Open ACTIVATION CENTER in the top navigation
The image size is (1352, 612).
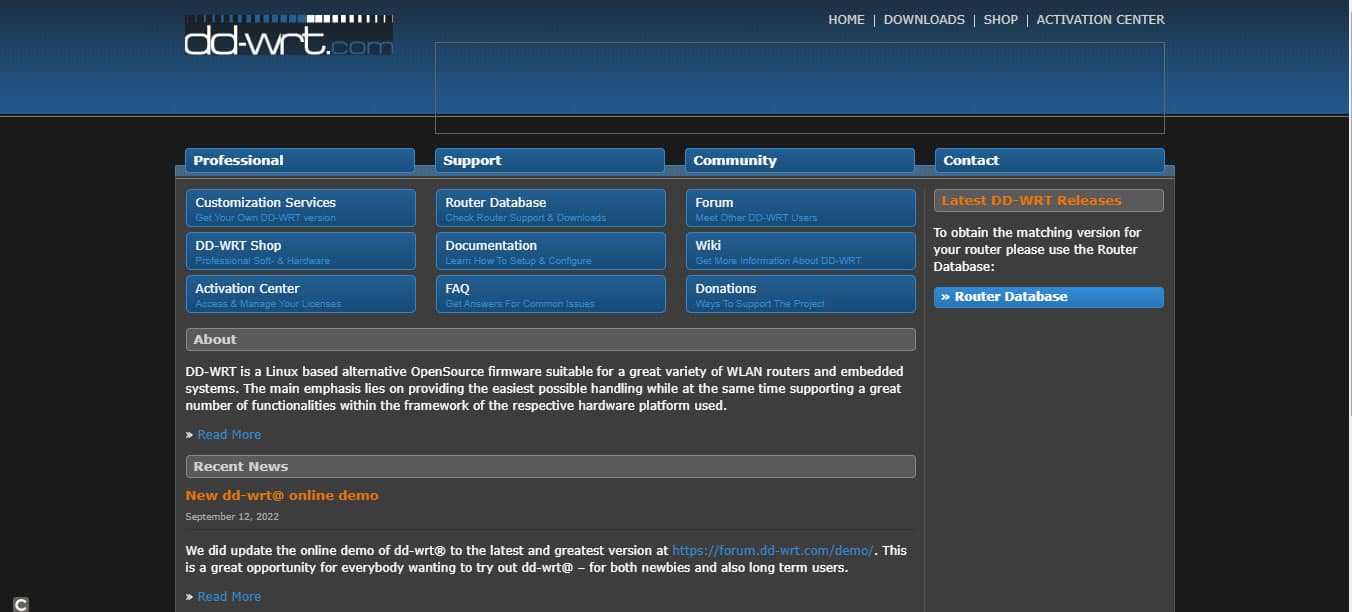coord(1100,20)
